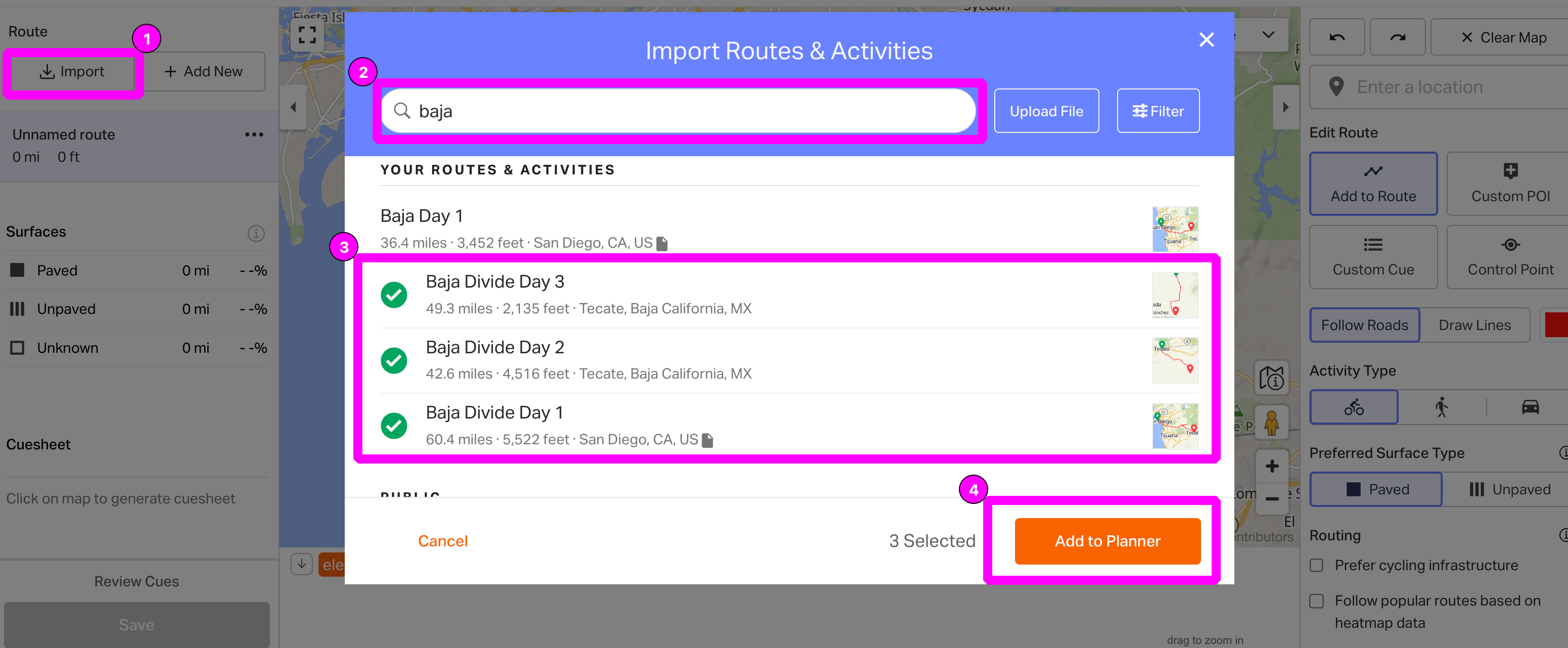Click the redo arrow icon
This screenshot has width=1568, height=648.
(1398, 38)
